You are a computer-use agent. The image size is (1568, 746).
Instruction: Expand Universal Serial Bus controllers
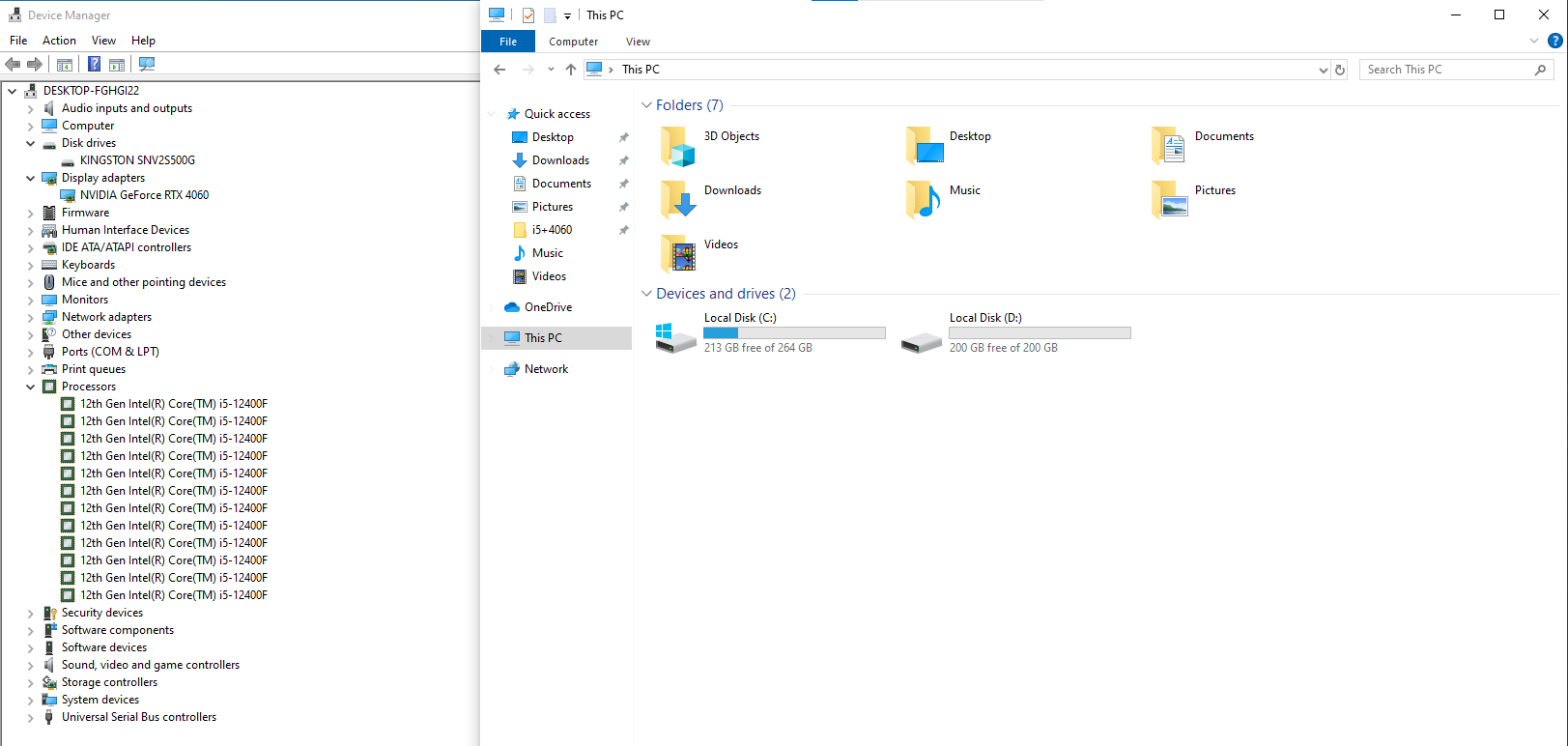(30, 717)
